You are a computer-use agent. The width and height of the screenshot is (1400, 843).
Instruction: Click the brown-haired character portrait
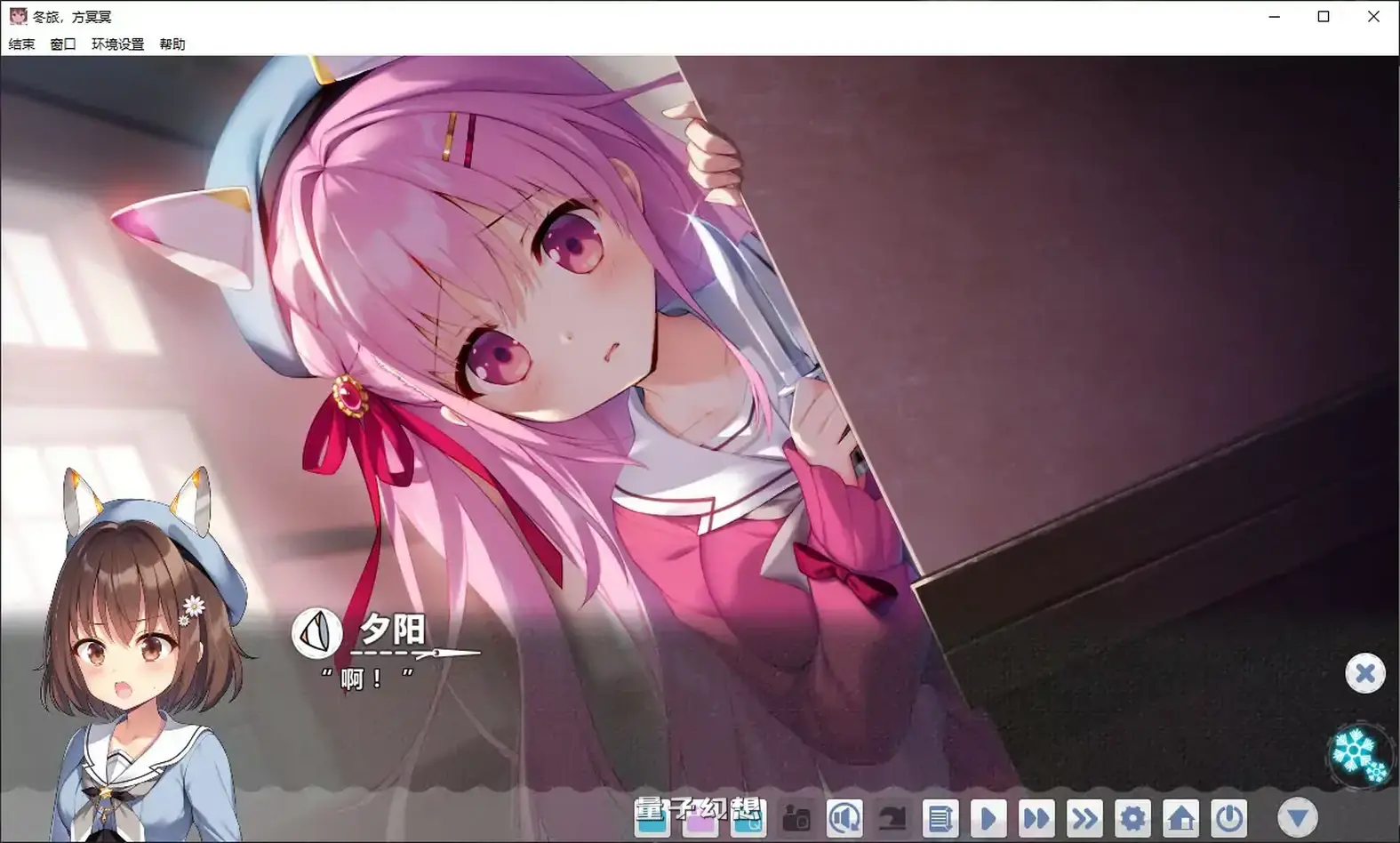pyautogui.click(x=147, y=656)
